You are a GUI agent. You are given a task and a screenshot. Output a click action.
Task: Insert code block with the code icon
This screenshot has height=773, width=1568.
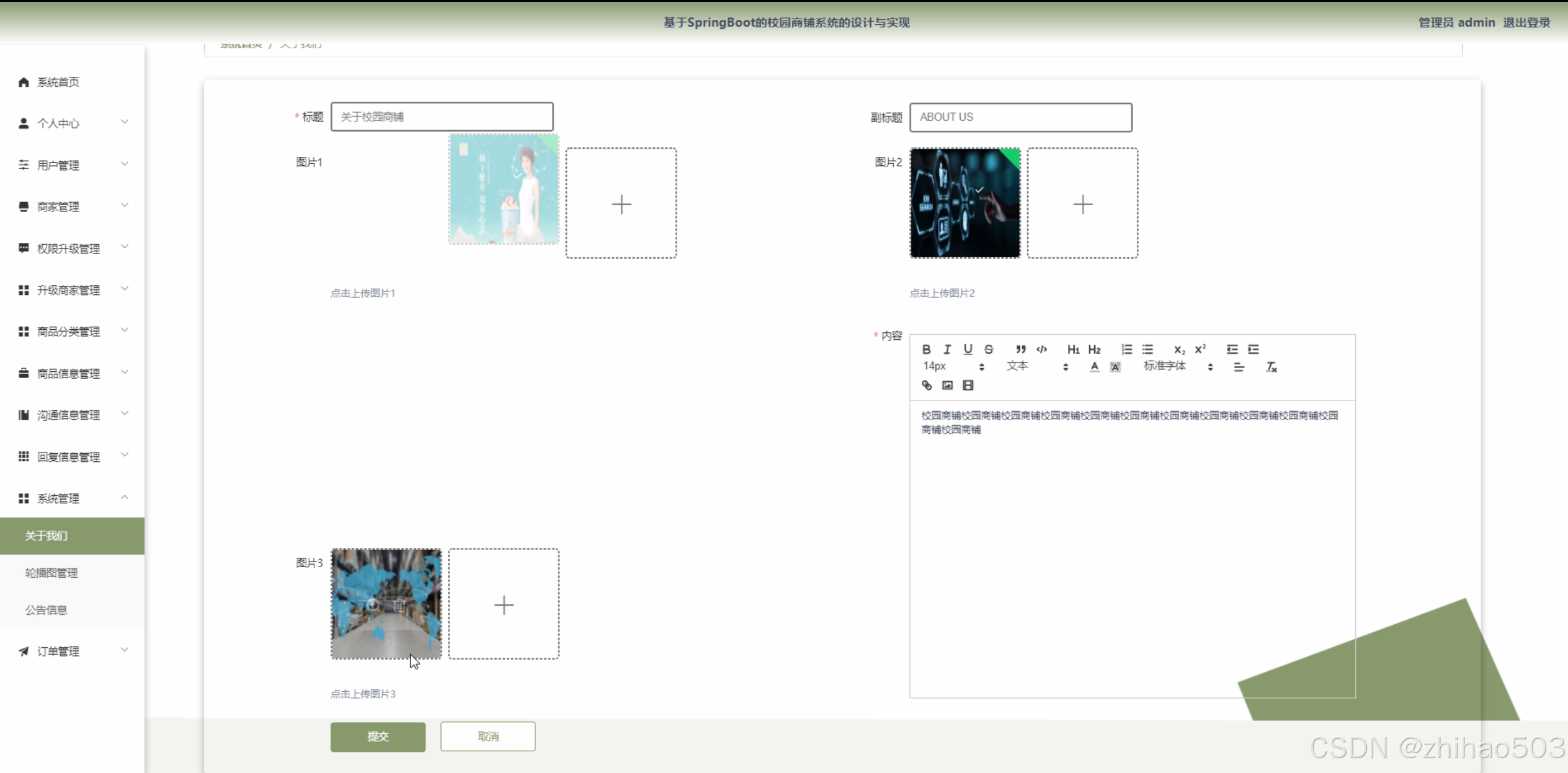click(1042, 349)
